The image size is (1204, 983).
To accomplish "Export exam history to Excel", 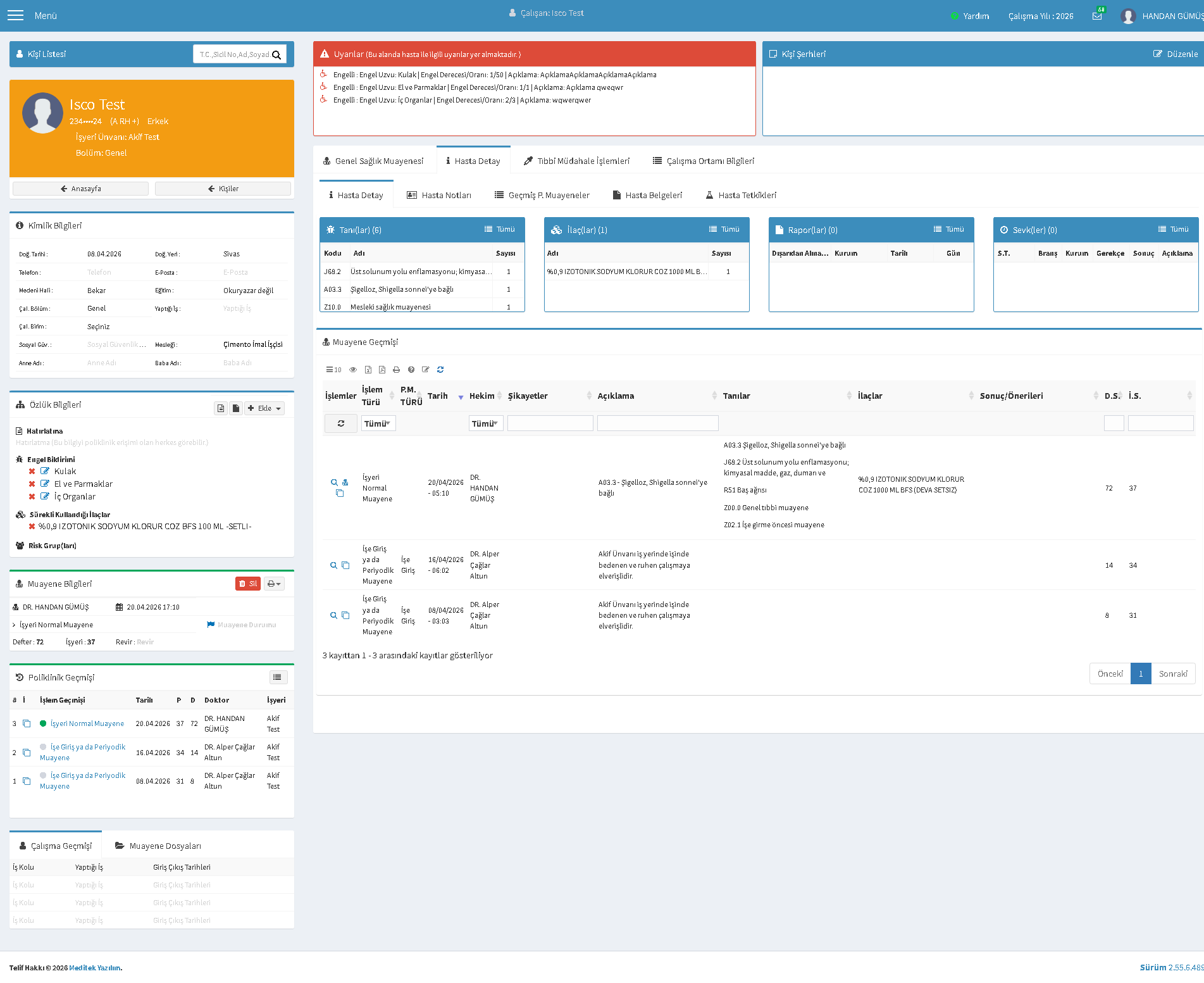I will [x=368, y=370].
